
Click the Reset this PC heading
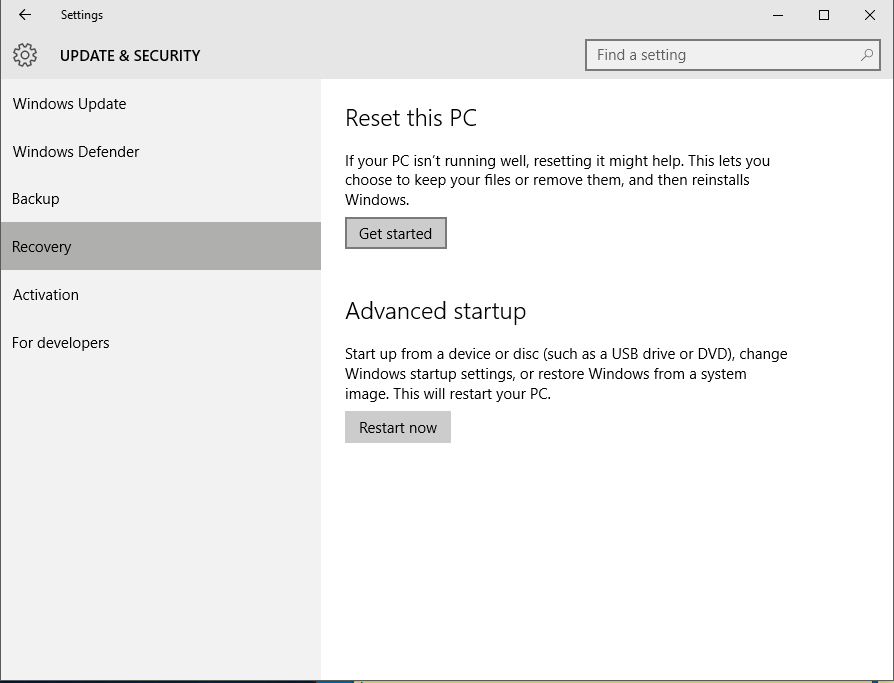(411, 118)
